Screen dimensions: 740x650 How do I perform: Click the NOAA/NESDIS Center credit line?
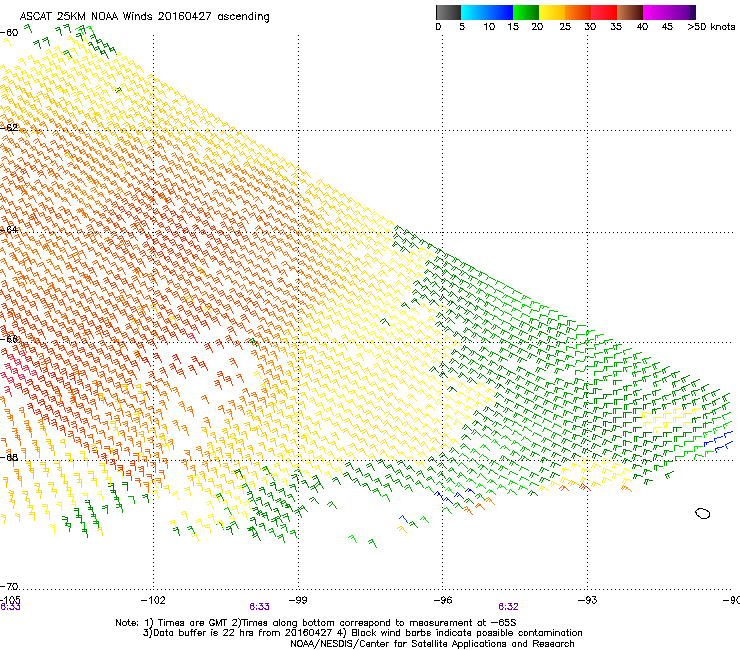point(432,643)
